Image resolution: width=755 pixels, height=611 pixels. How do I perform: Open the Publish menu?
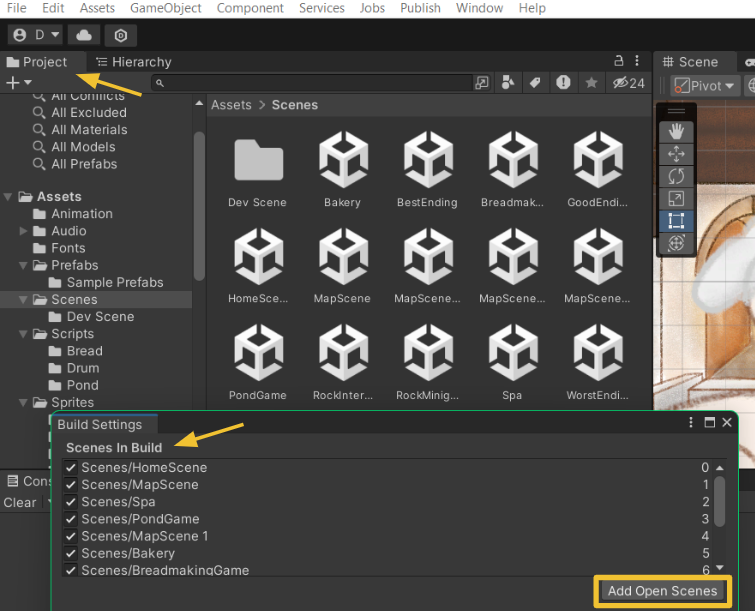[x=420, y=8]
